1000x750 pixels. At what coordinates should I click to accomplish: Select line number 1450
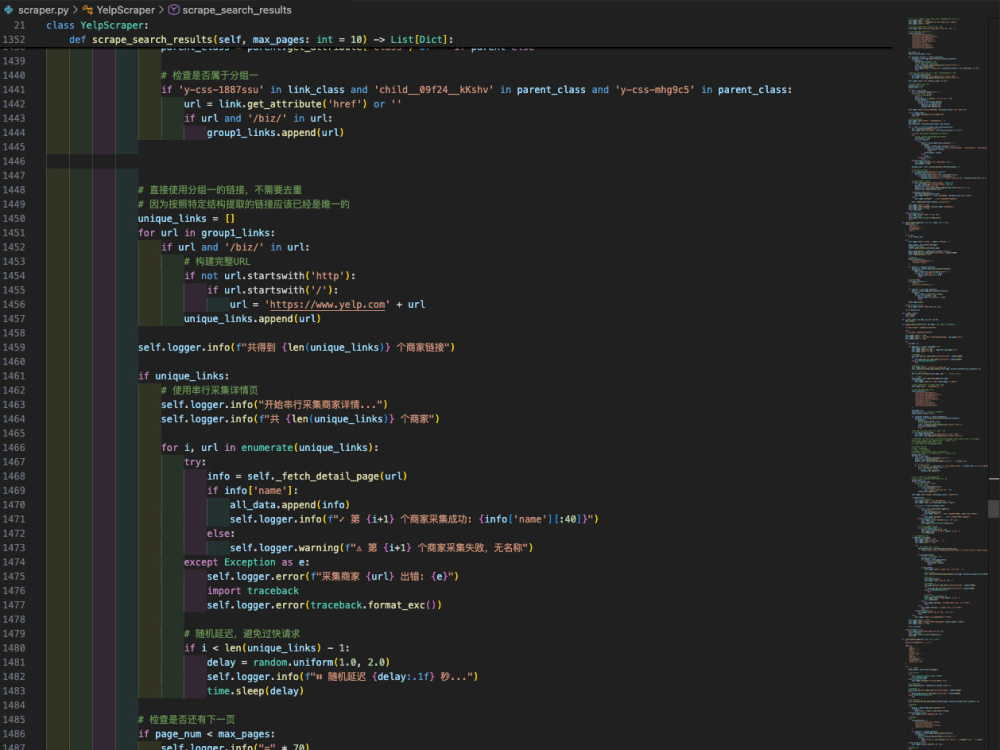(x=14, y=218)
